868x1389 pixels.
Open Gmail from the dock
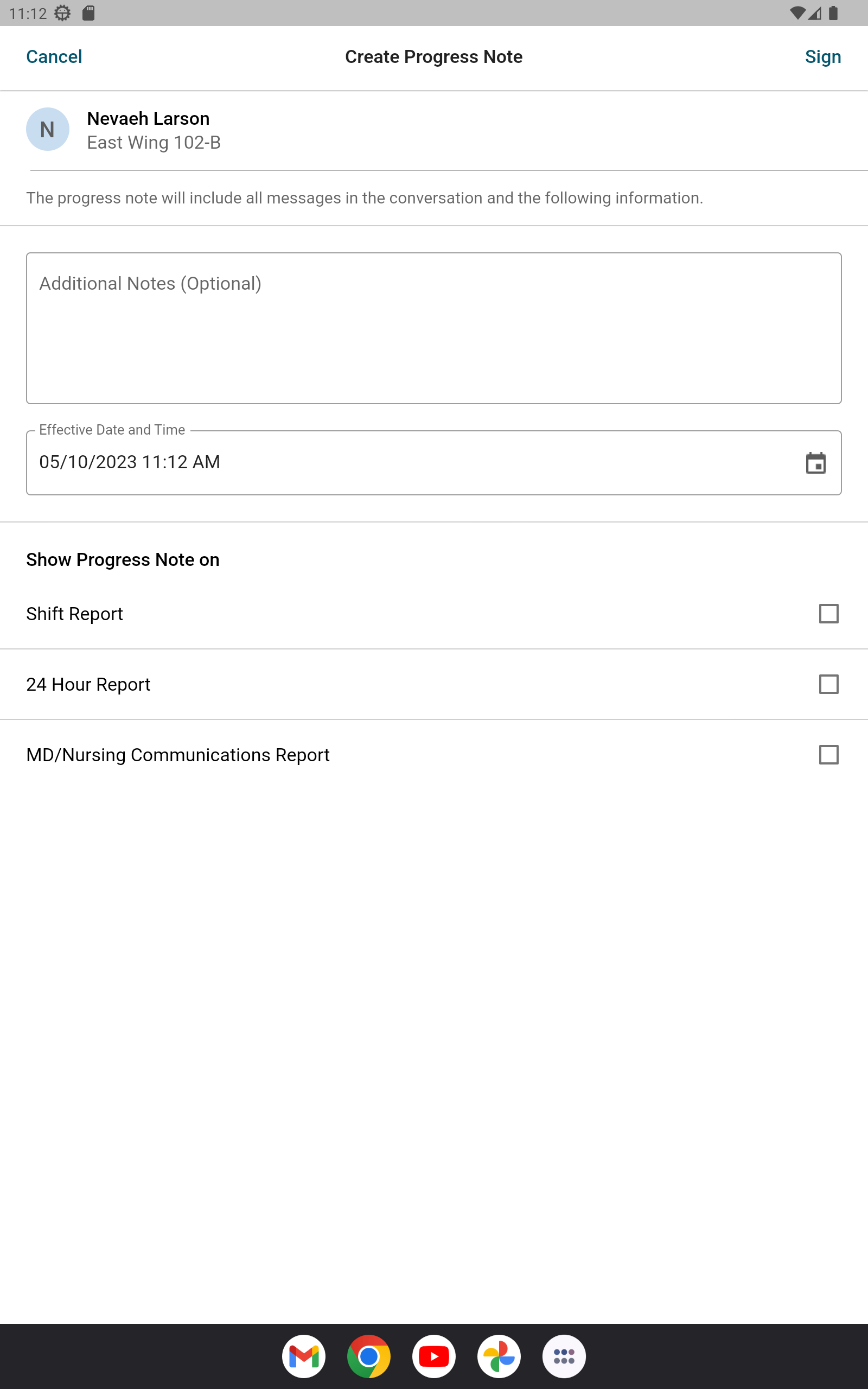click(304, 1356)
